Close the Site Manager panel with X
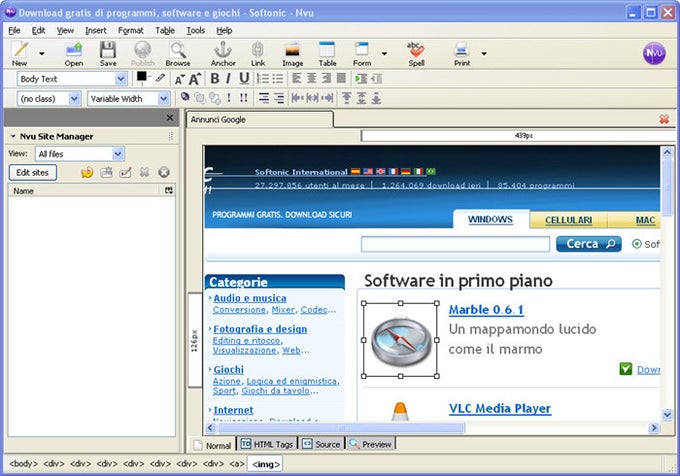The width and height of the screenshot is (680, 476). 170,117
